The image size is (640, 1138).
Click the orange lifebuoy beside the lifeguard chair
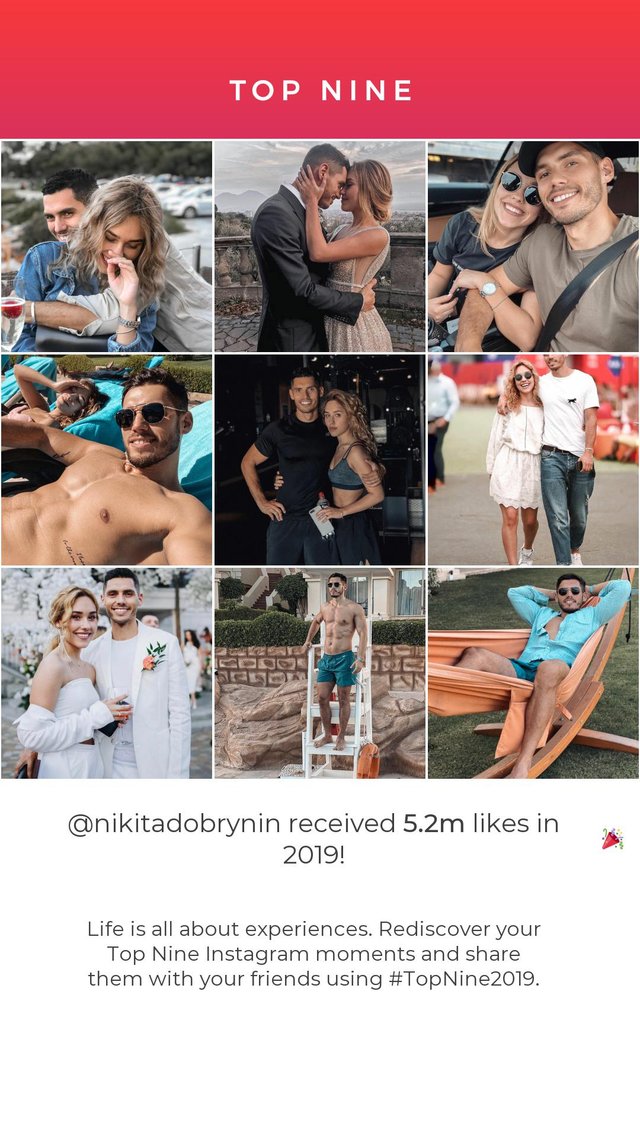pyautogui.click(x=368, y=761)
